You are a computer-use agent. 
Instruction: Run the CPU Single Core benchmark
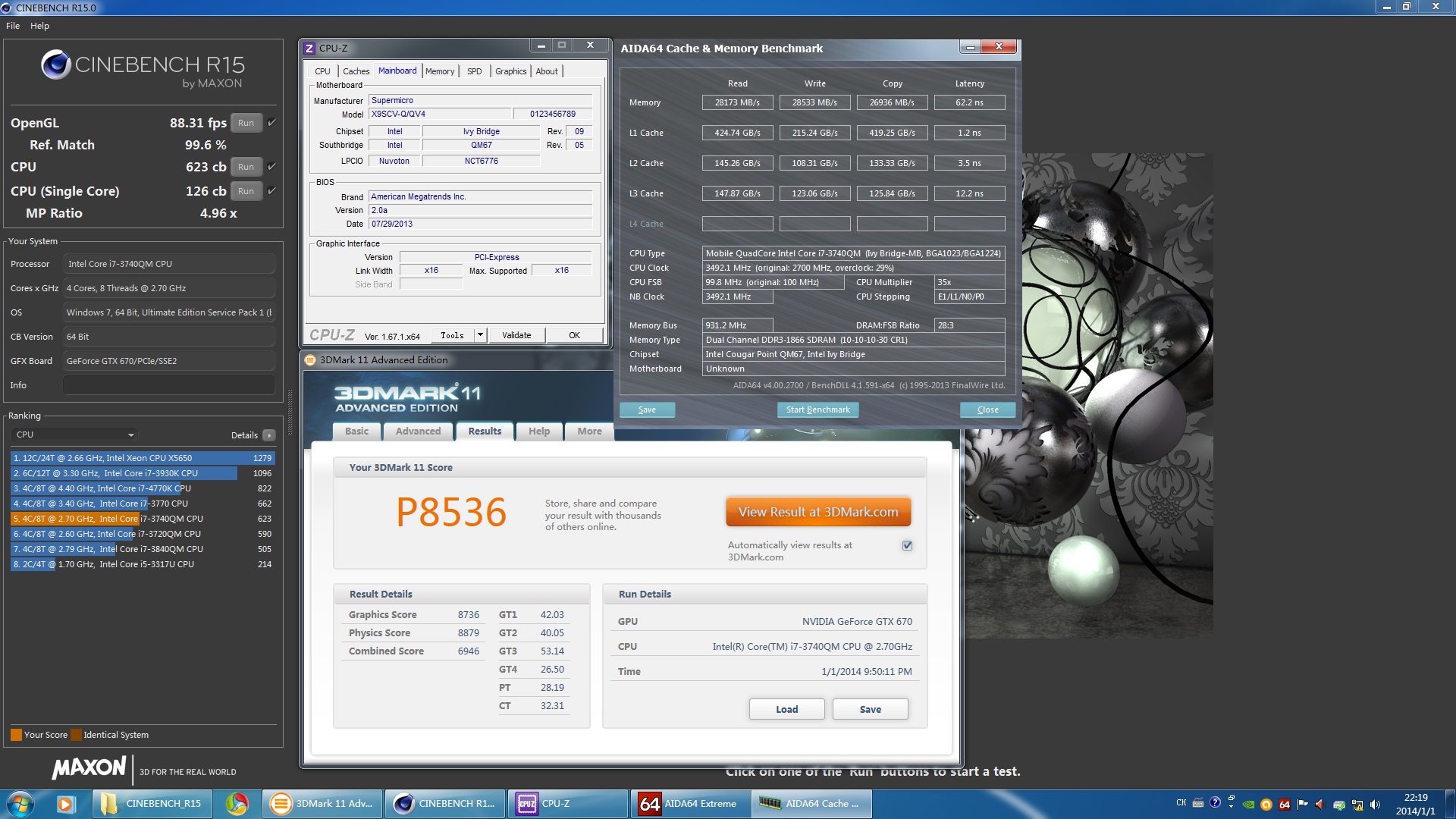coord(246,191)
